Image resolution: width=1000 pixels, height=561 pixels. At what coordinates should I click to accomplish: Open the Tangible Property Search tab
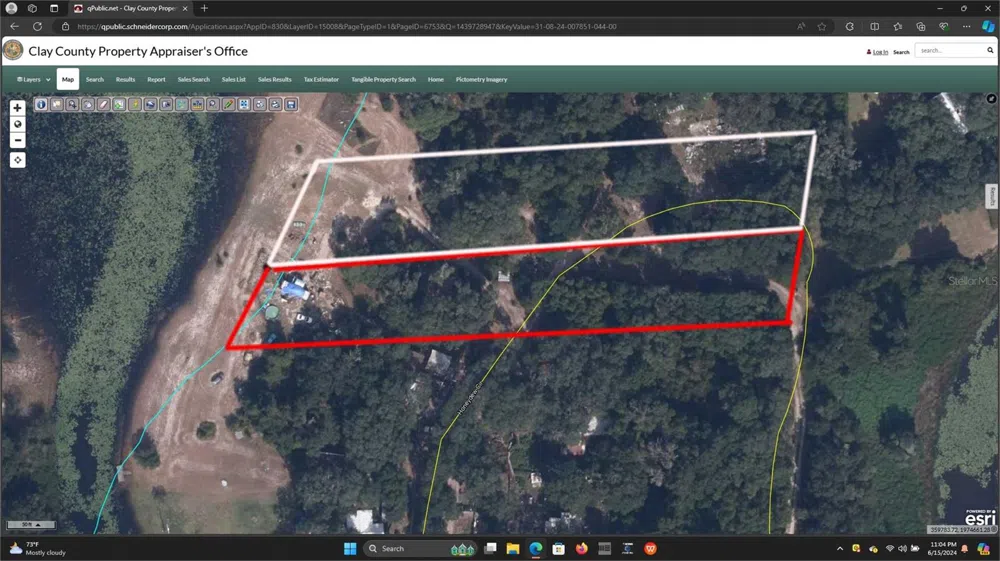pyautogui.click(x=383, y=79)
